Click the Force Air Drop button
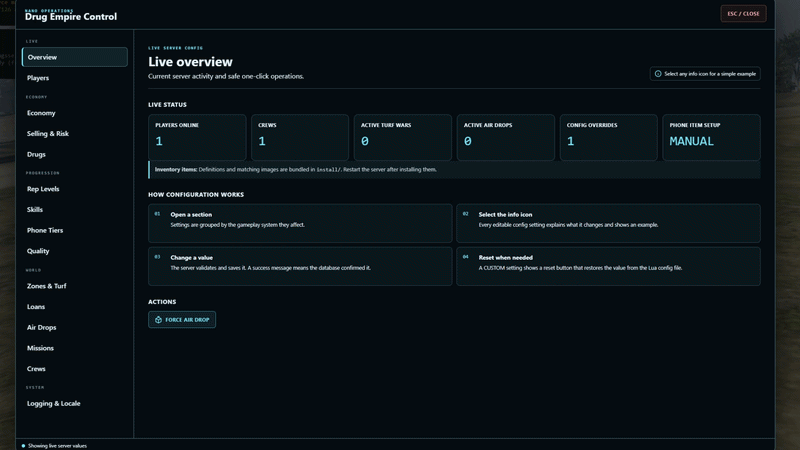 click(182, 319)
